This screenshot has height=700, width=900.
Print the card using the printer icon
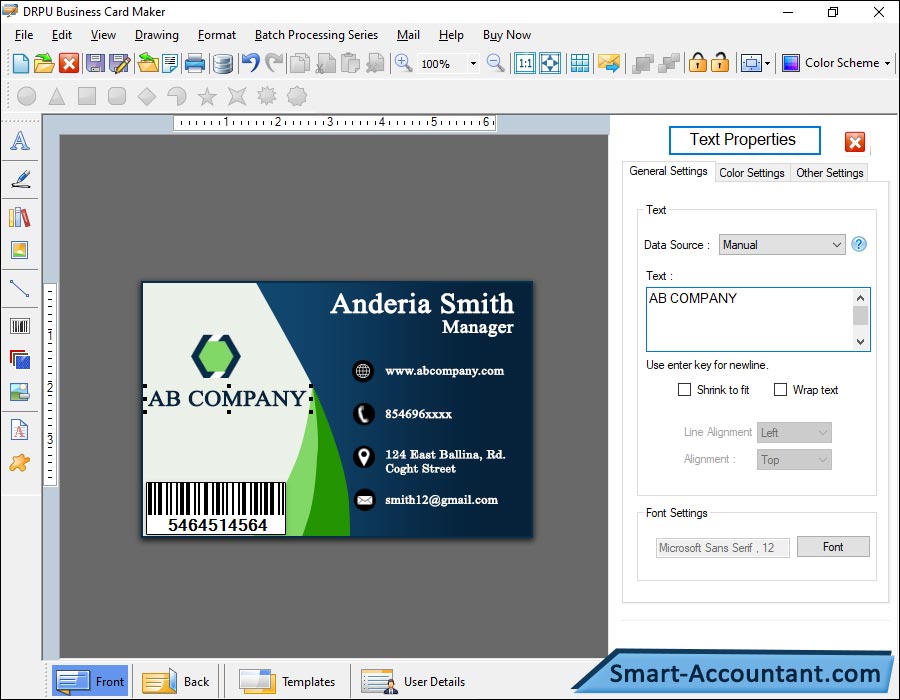click(195, 63)
